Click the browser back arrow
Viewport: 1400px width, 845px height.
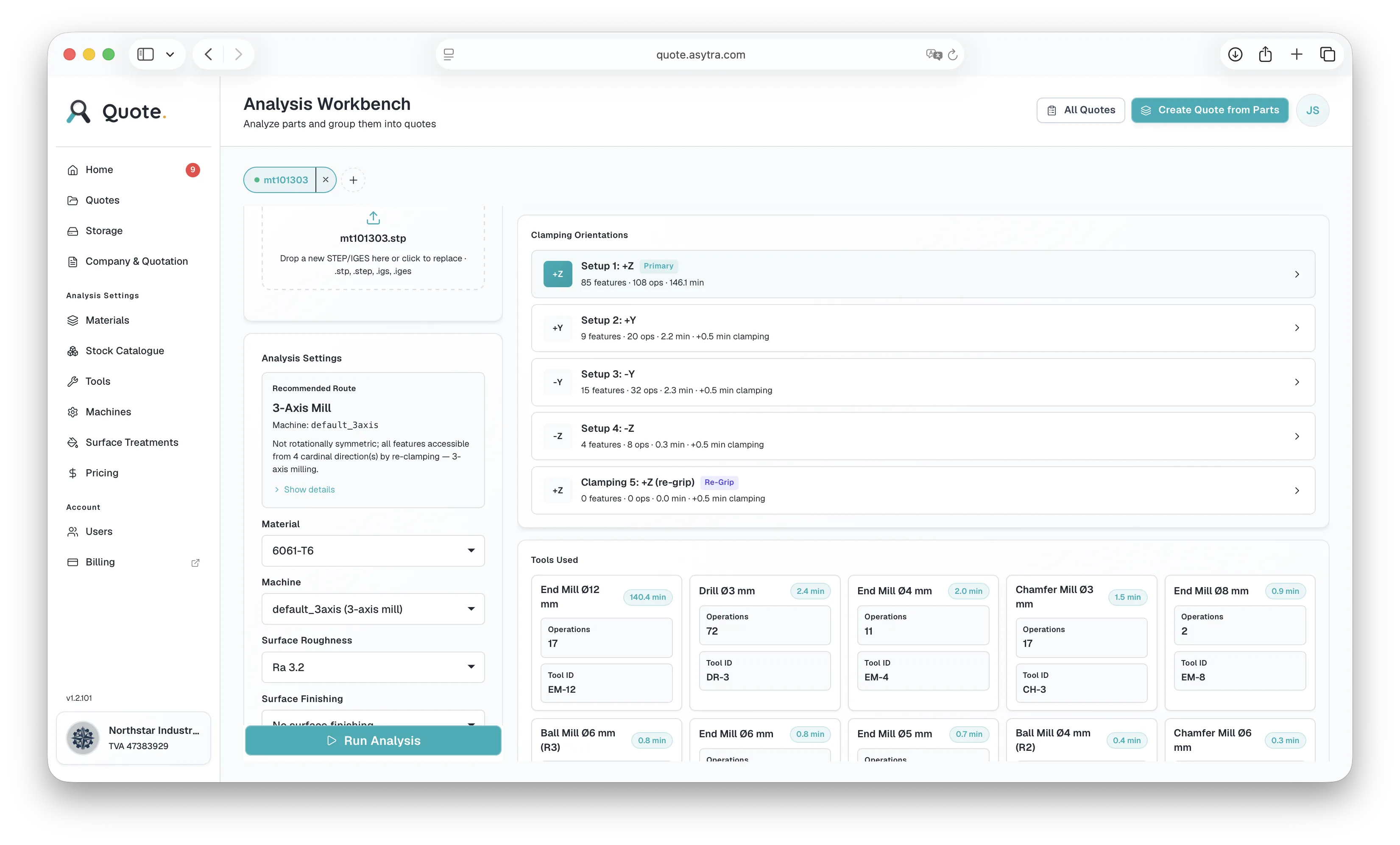pyautogui.click(x=209, y=55)
